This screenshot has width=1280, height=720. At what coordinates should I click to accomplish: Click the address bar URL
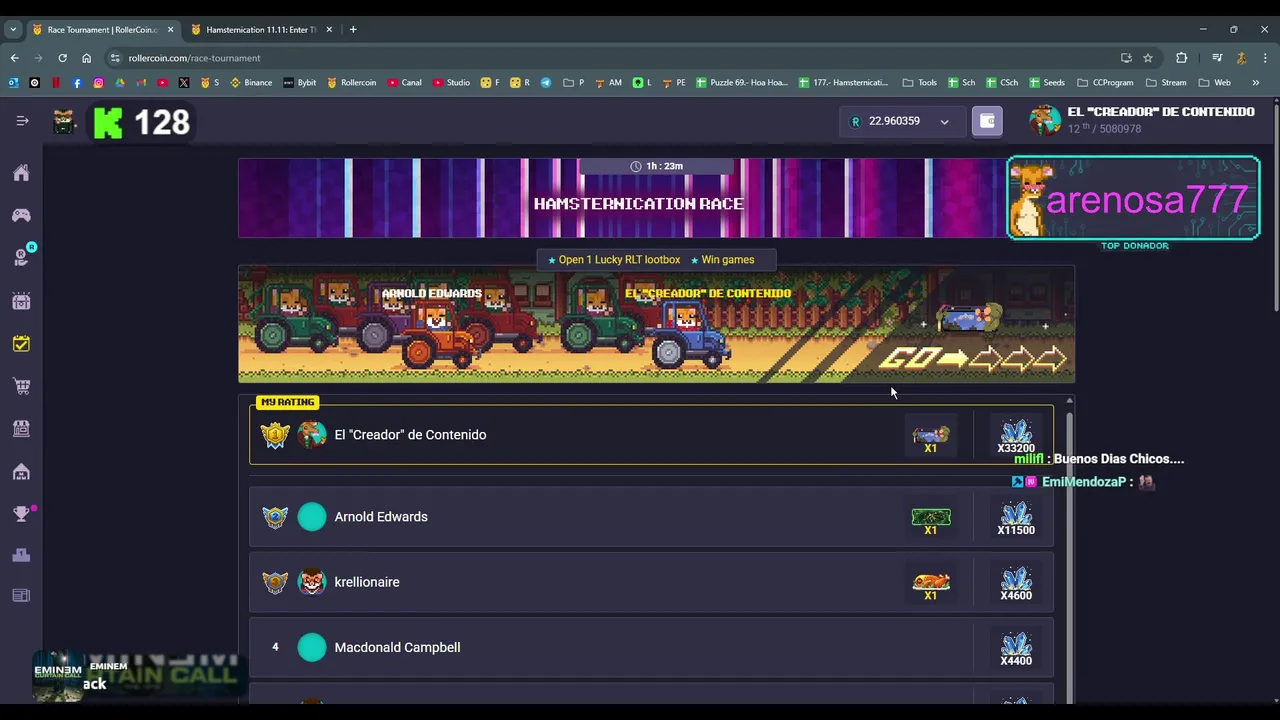point(194,58)
